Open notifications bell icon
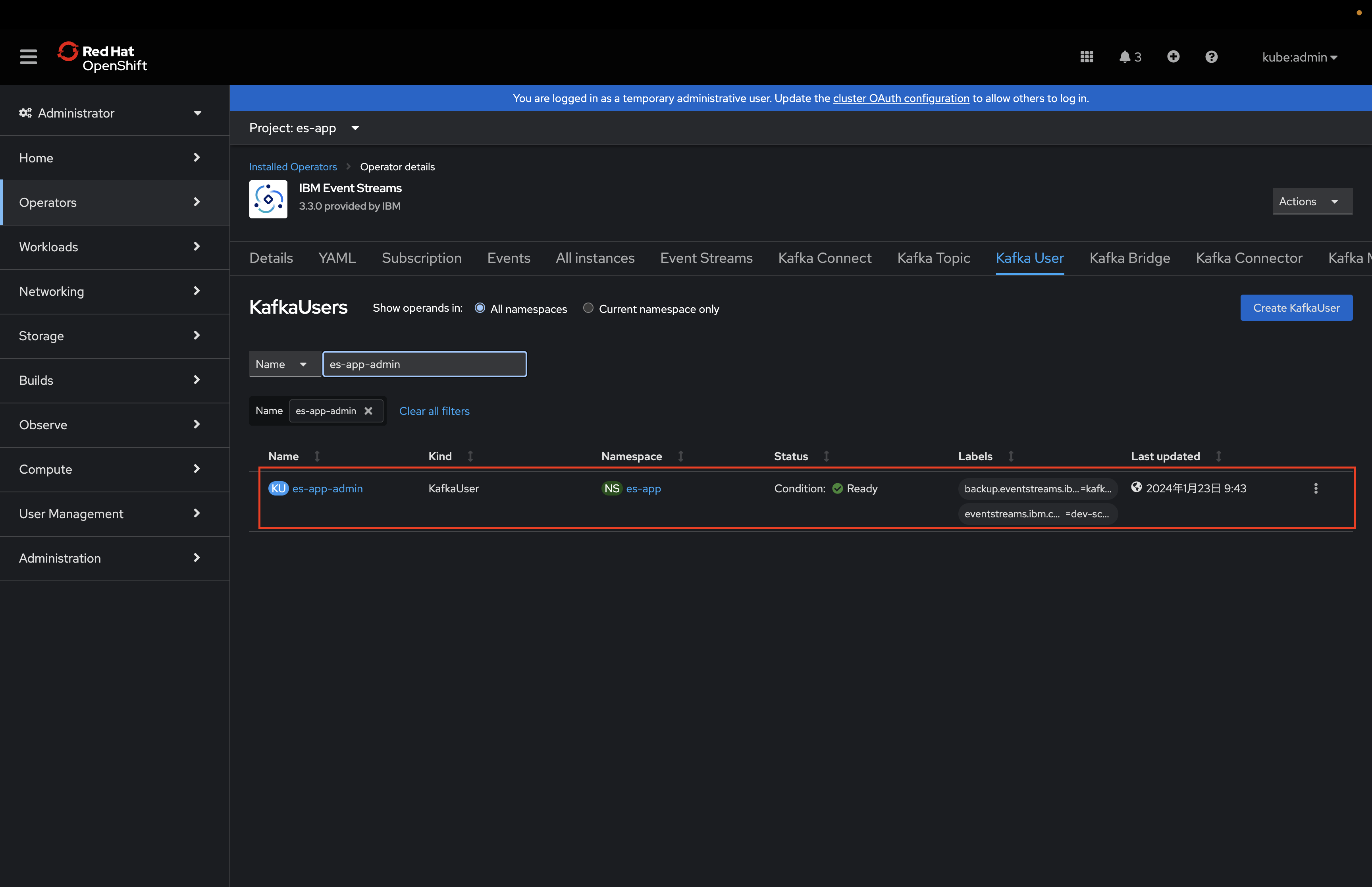The height and width of the screenshot is (887, 1372). point(1125,56)
